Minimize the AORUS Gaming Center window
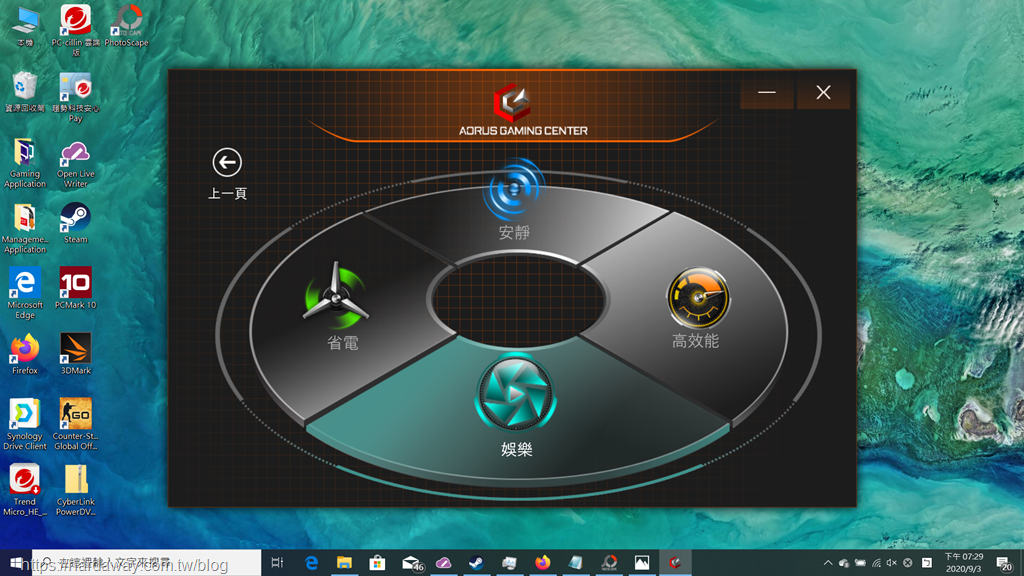The width and height of the screenshot is (1024, 576). [767, 92]
